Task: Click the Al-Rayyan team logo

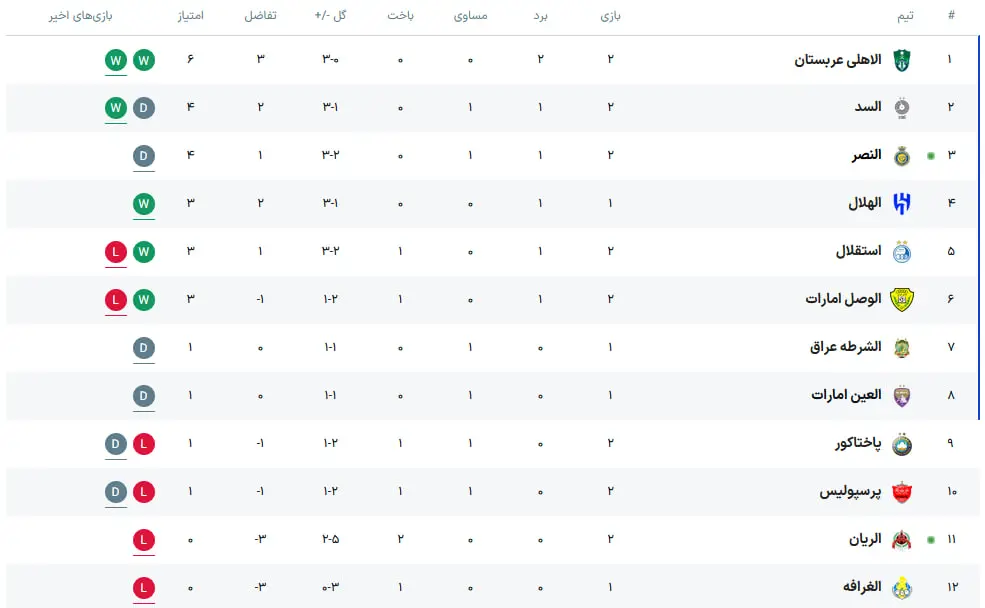Action: 902,540
